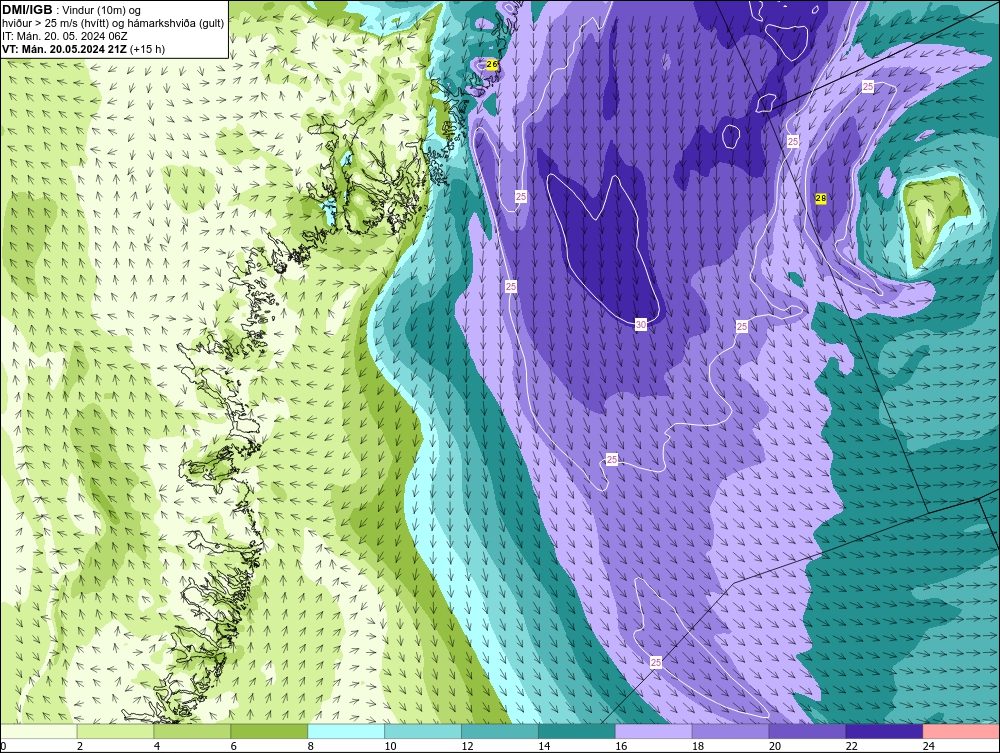This screenshot has height=753, width=1000.
Task: Click the 'DMI/IGB' title text
Action: pos(27,10)
